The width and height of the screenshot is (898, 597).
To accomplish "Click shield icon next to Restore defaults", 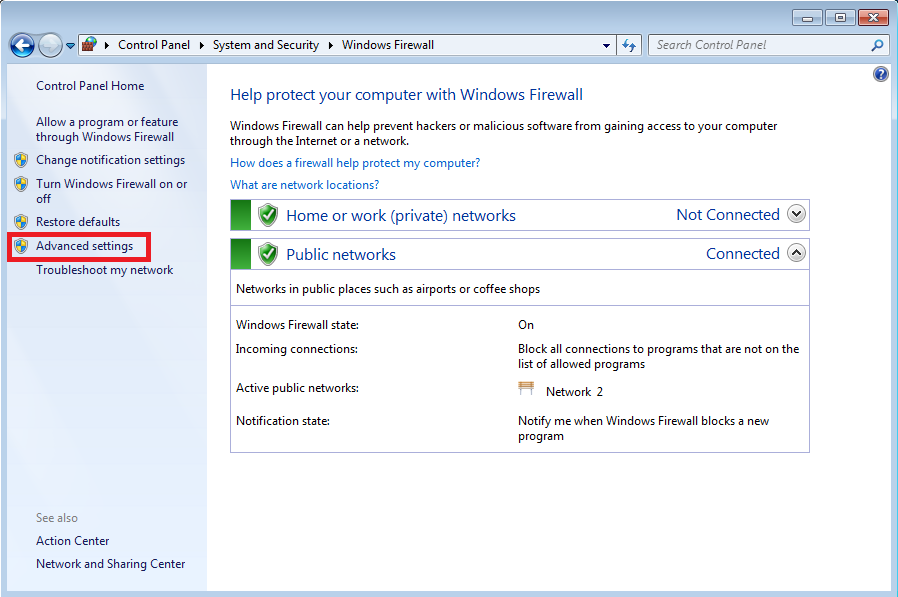I will click(21, 222).
